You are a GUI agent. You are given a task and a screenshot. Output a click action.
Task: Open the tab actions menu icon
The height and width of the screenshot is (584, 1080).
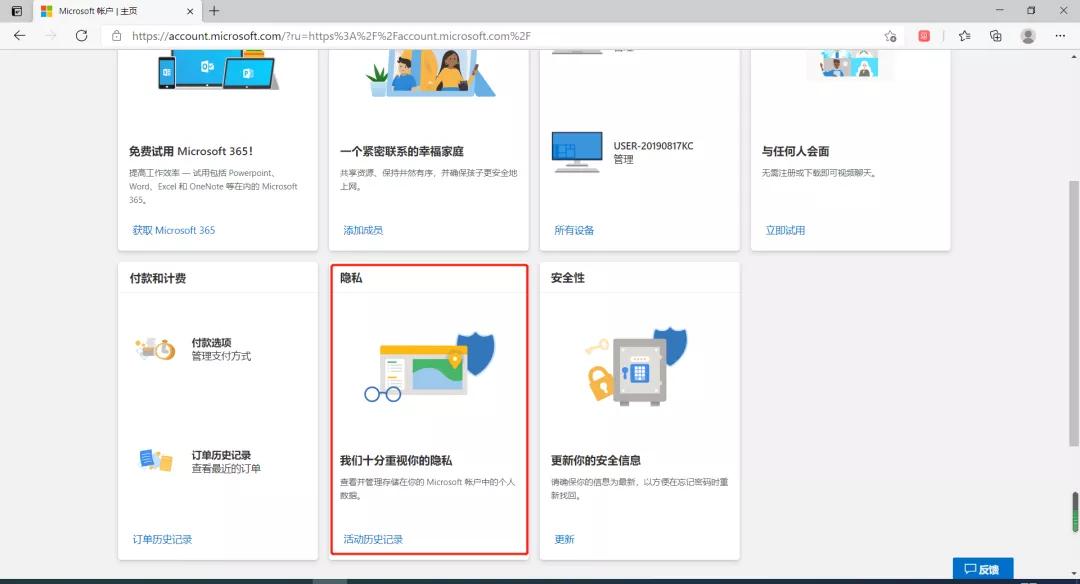click(x=17, y=11)
